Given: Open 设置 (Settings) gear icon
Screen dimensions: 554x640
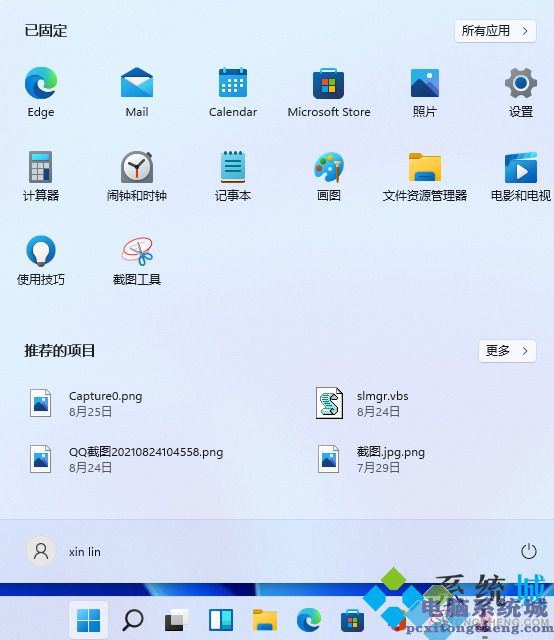Looking at the screenshot, I should (521, 92).
